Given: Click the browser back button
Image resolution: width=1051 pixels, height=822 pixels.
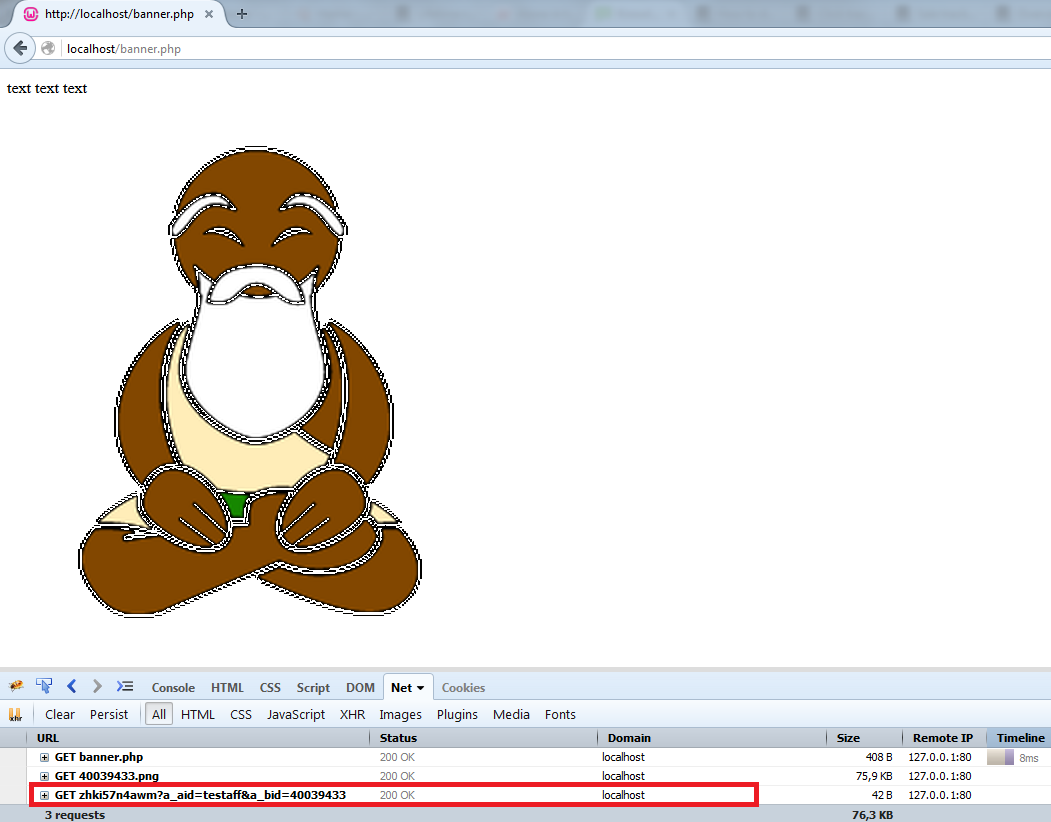Looking at the screenshot, I should pos(20,48).
